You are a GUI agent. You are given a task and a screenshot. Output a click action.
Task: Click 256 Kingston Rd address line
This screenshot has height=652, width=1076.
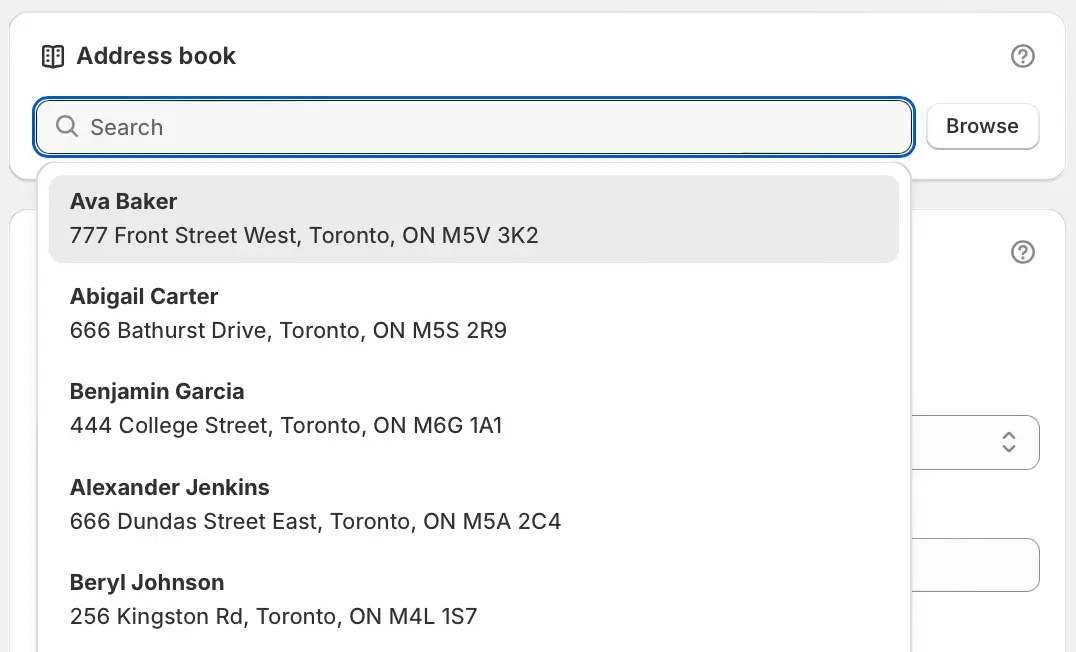273,616
